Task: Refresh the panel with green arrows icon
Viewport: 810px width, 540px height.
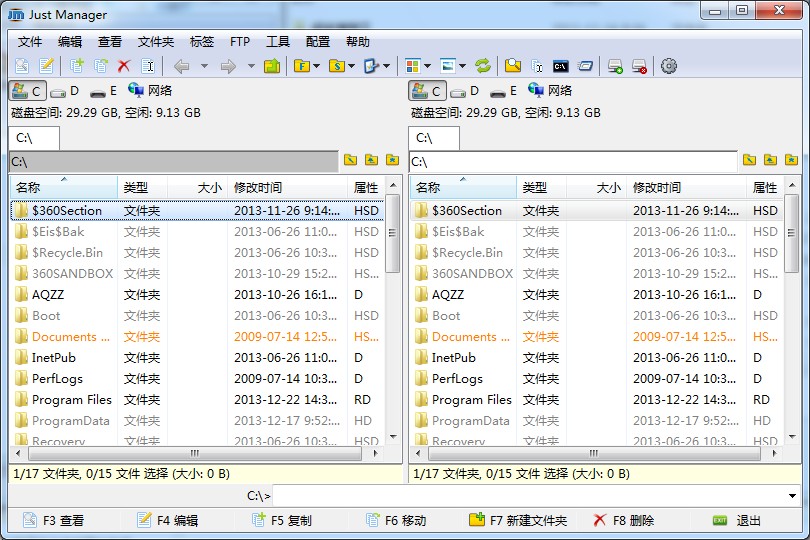Action: point(482,66)
